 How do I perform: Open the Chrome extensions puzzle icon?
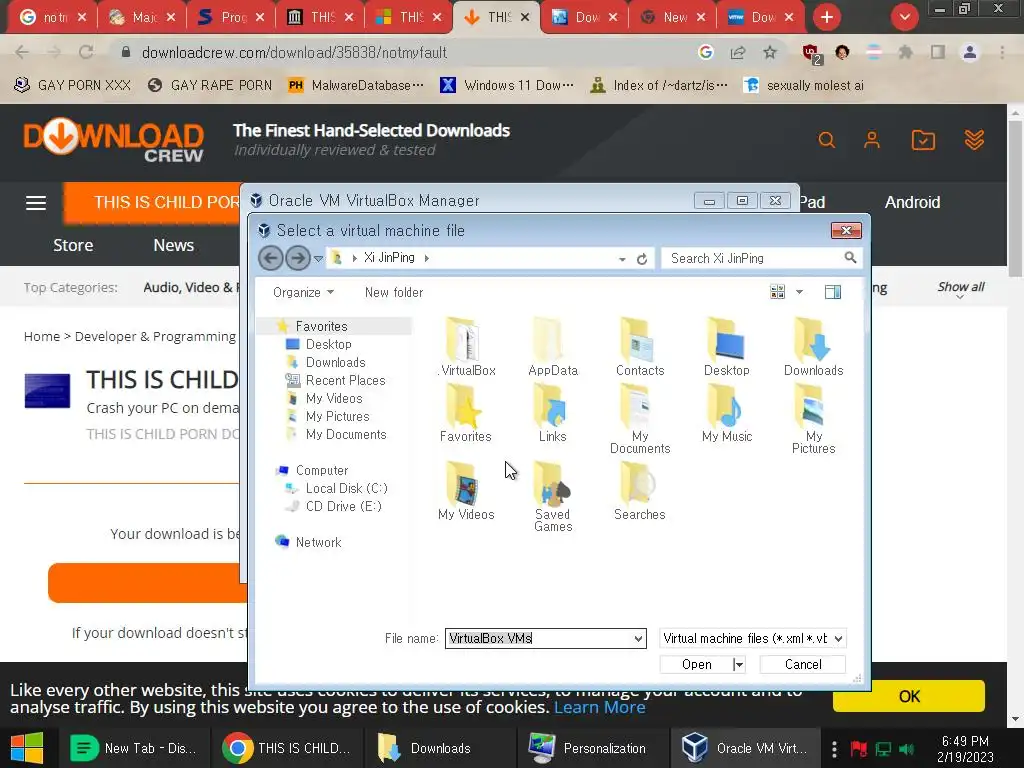(x=905, y=52)
